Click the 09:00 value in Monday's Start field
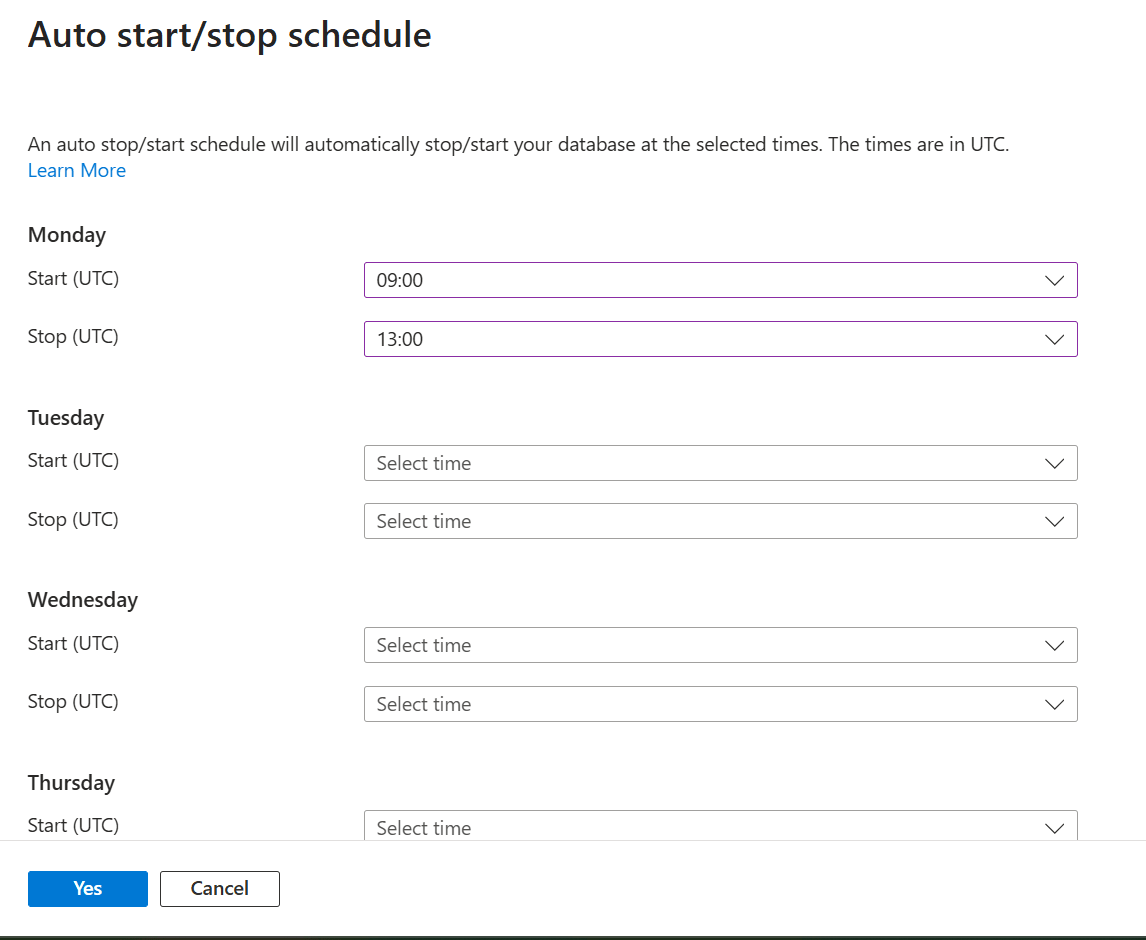 click(400, 280)
